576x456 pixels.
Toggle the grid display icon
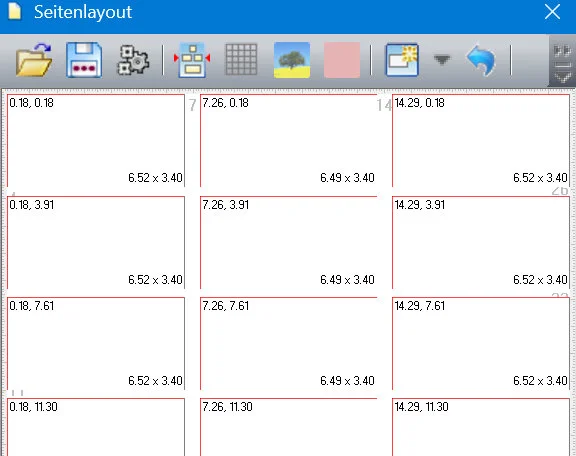coord(241,60)
